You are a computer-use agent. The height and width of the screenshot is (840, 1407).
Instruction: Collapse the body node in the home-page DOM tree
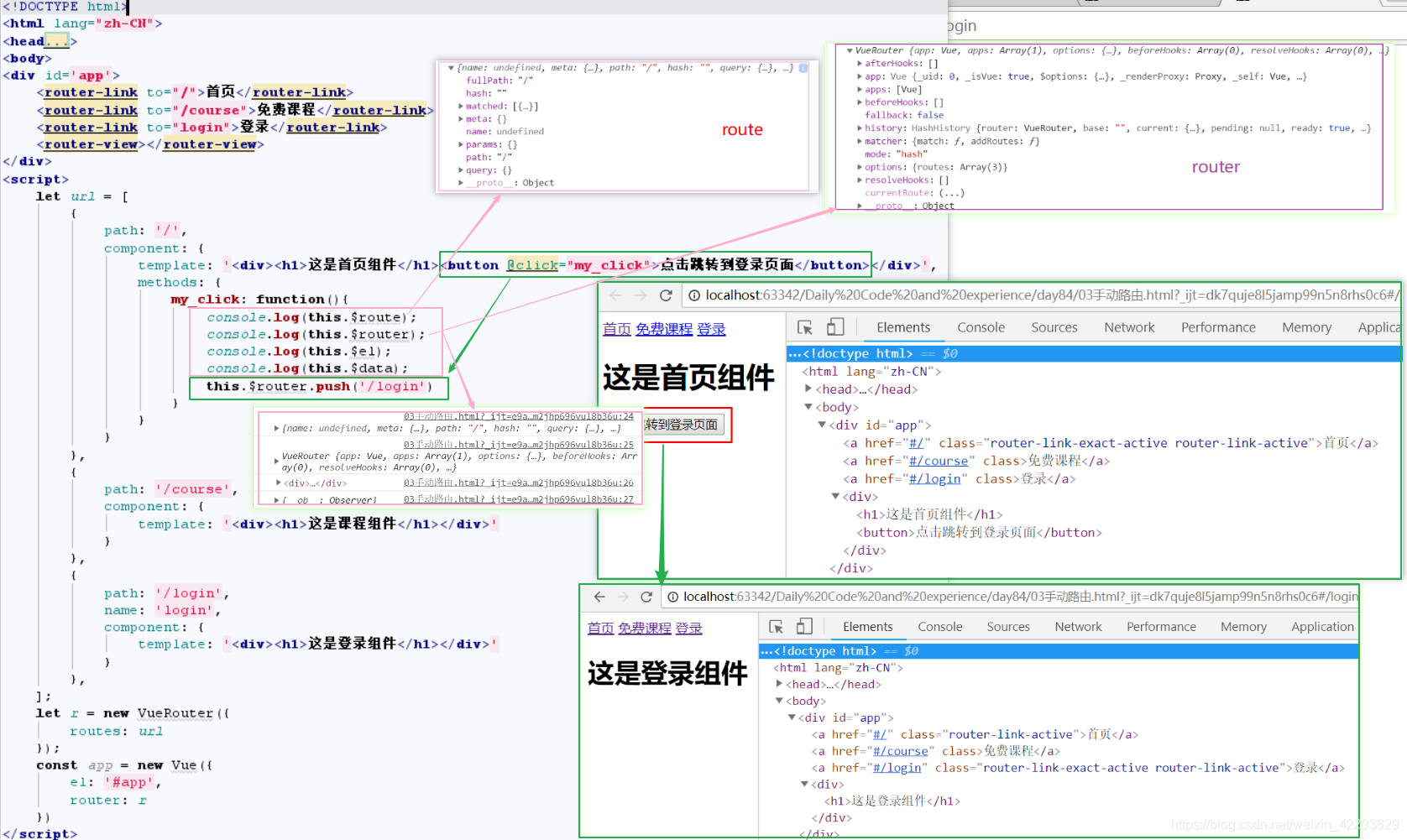(x=808, y=407)
